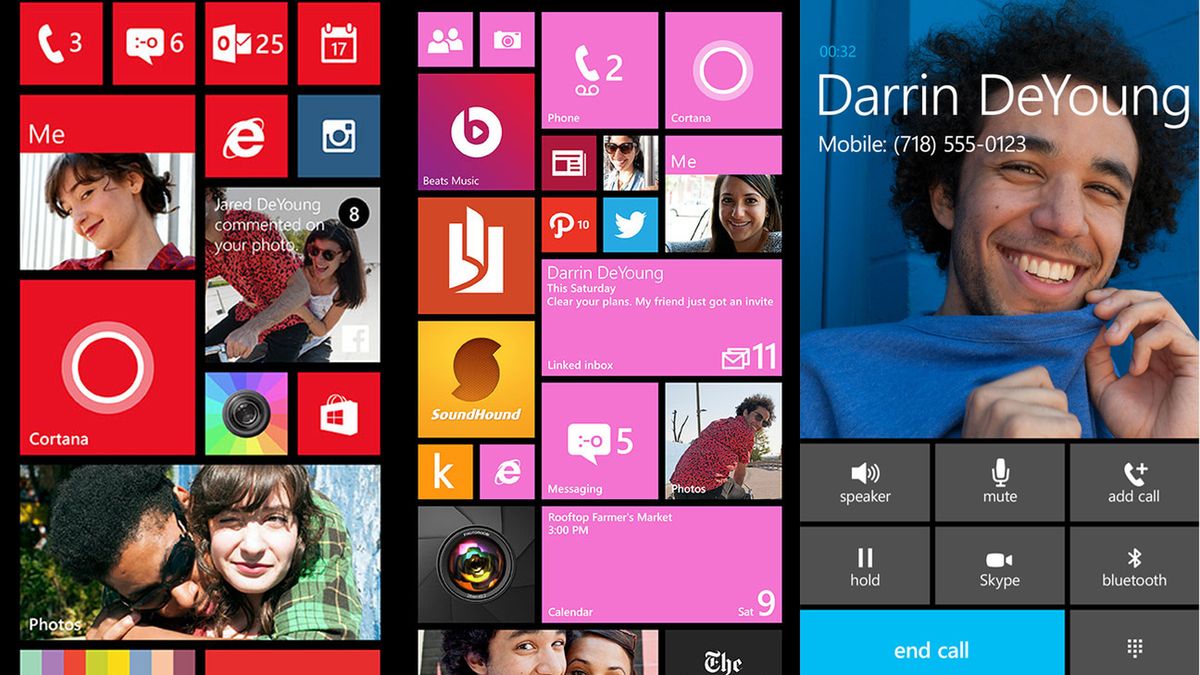The height and width of the screenshot is (675, 1200).
Task: Open the Photos tile on the pink screen
Action: pyautogui.click(x=723, y=441)
